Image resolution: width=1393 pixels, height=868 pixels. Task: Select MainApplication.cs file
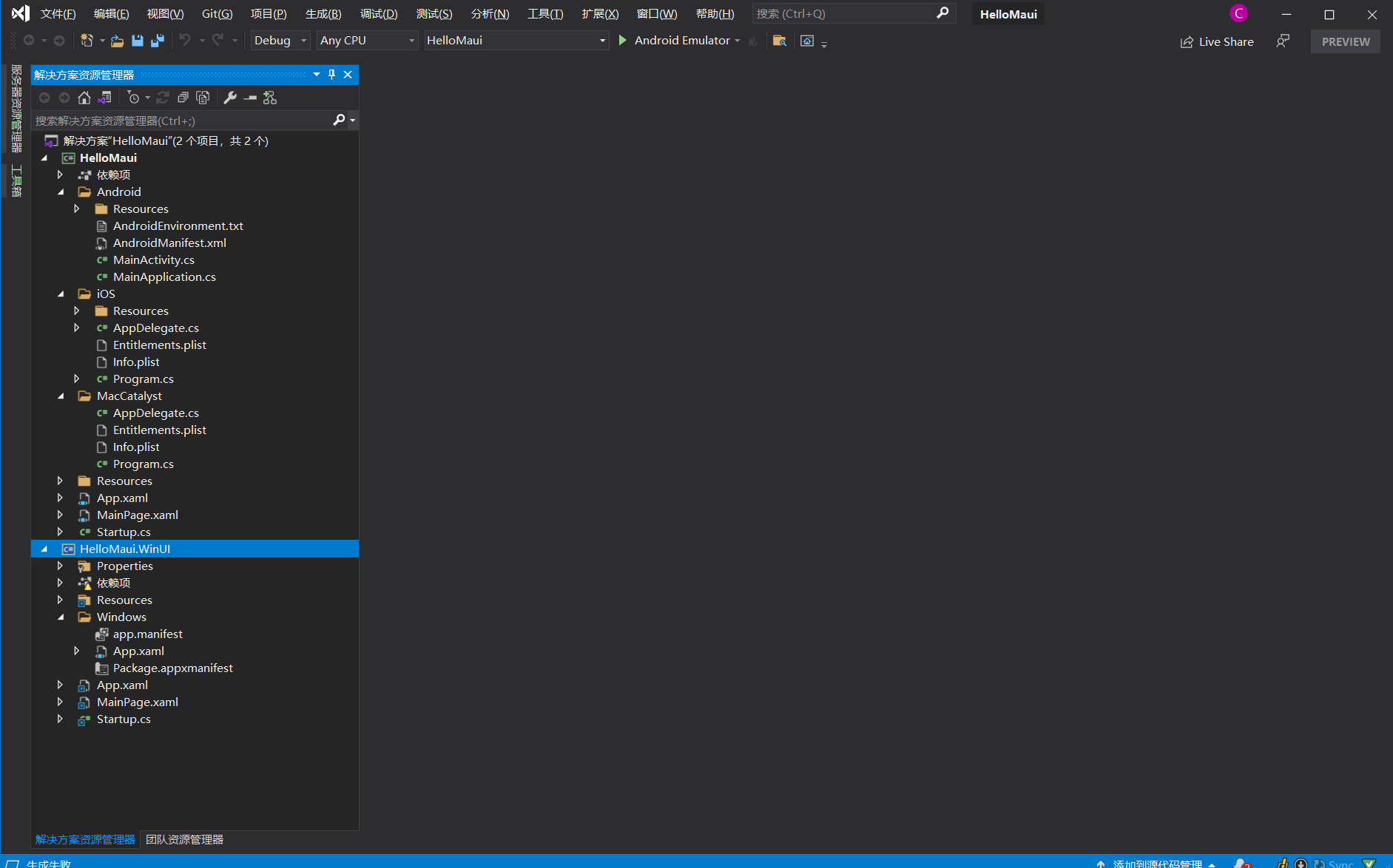click(164, 277)
